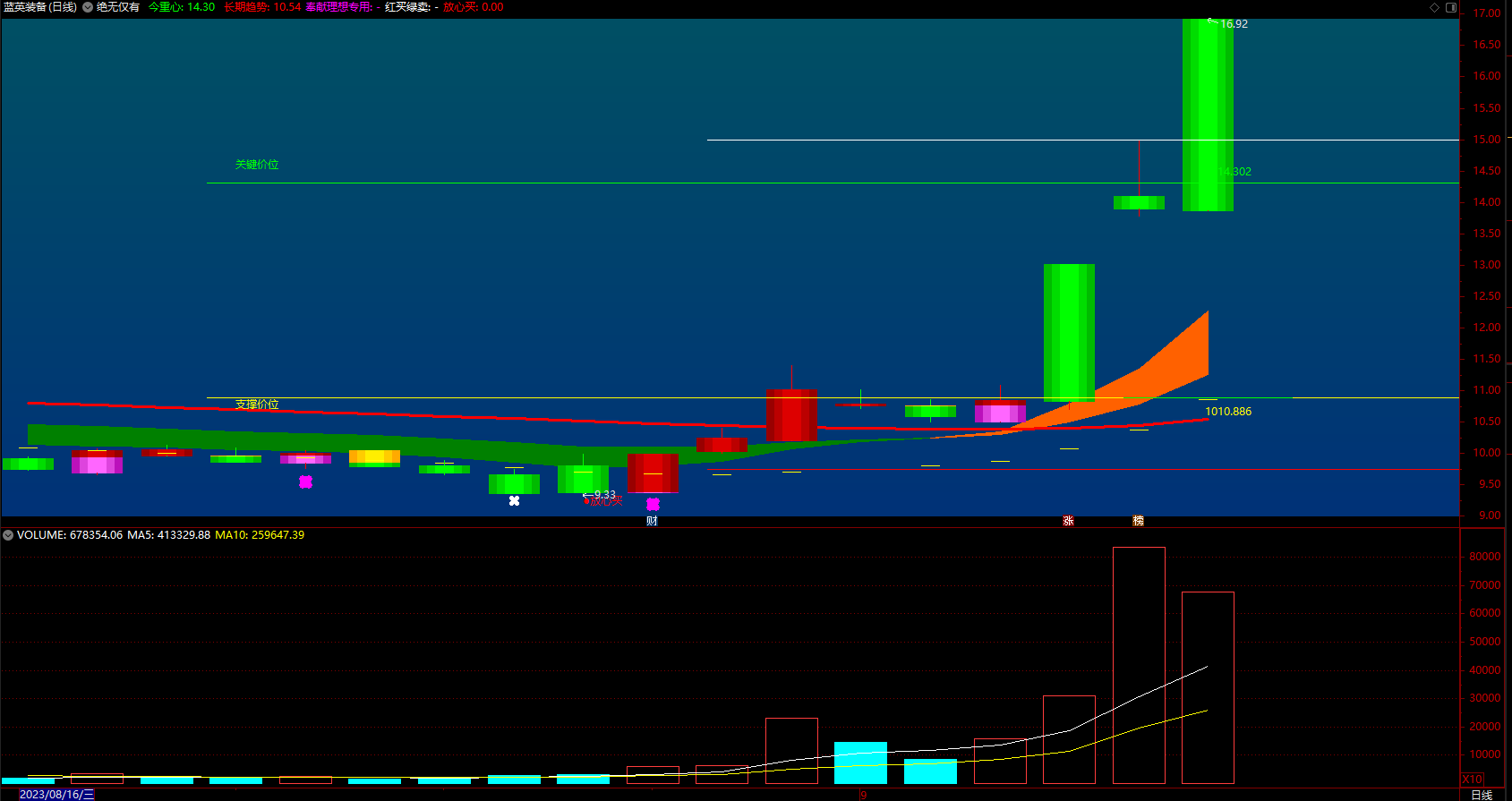Click the red 9 month marker on time axis
The width and height of the screenshot is (1512, 801).
[863, 795]
